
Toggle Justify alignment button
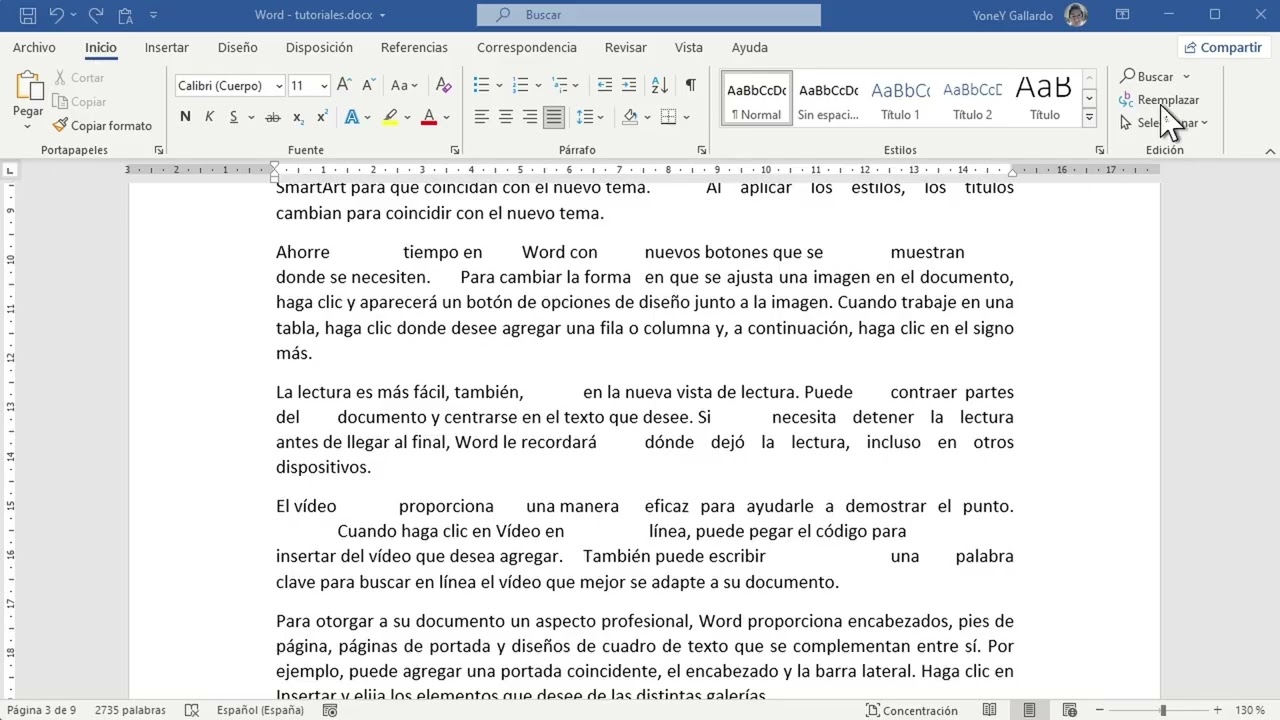click(553, 117)
